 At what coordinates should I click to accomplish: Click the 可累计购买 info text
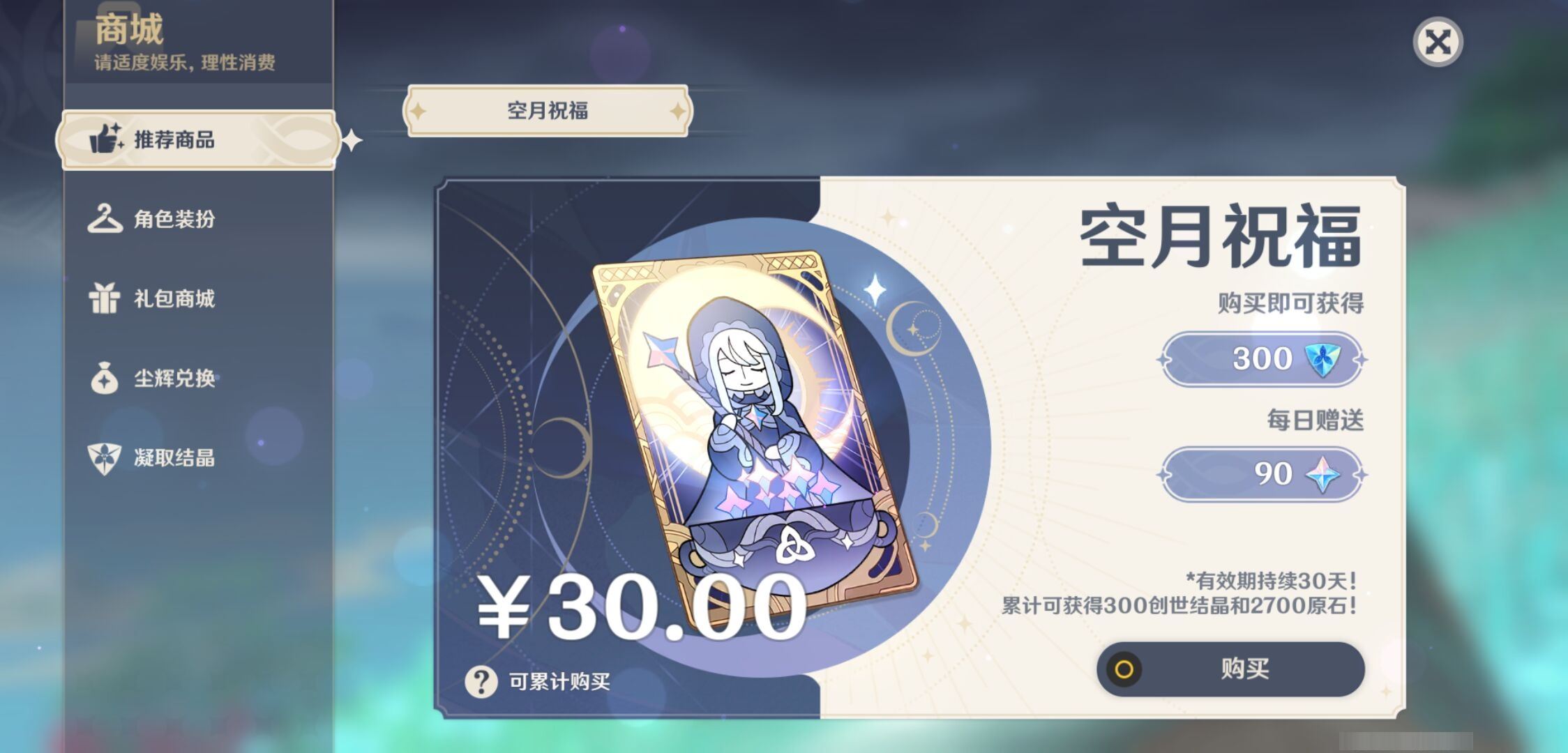(559, 681)
